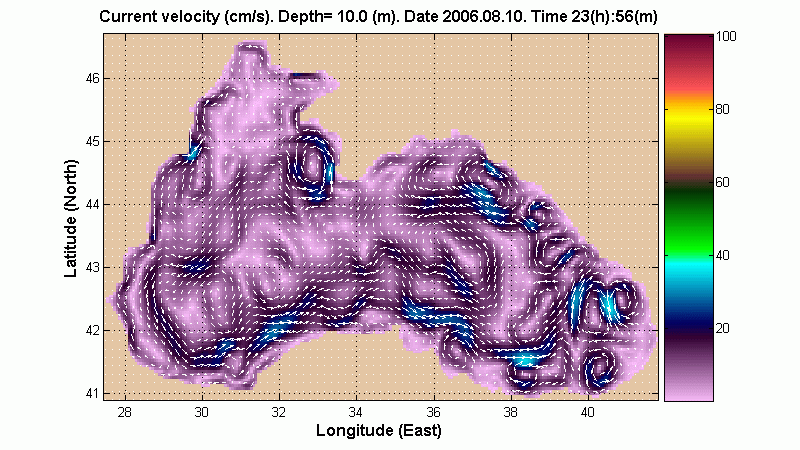Click longitude tick label 28
This screenshot has width=800, height=450.
[x=124, y=412]
